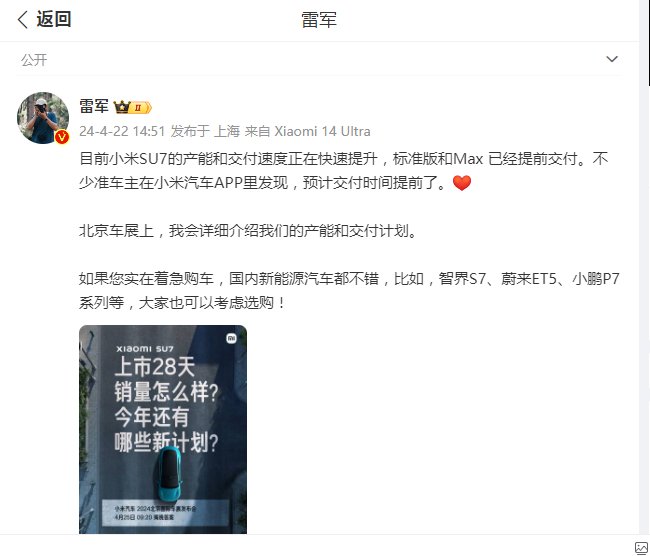Screen dimensions: 650x556
Task: Select the 24-4-22 14:51 post timestamp
Action: 122,131
